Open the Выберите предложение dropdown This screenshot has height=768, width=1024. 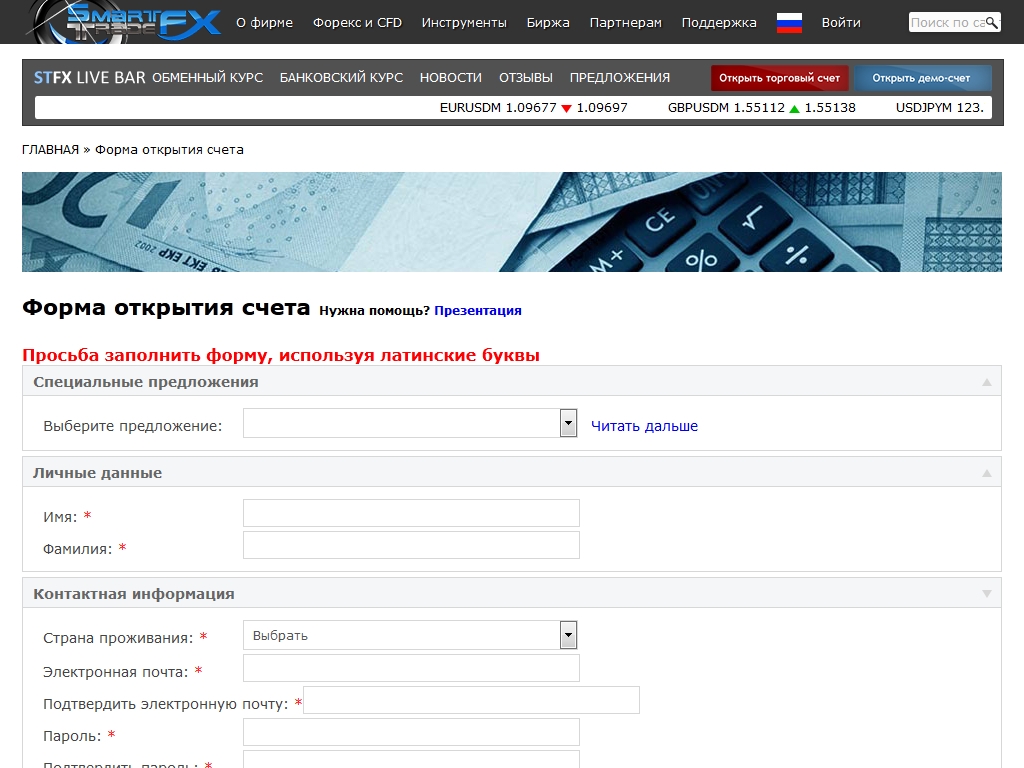click(568, 423)
